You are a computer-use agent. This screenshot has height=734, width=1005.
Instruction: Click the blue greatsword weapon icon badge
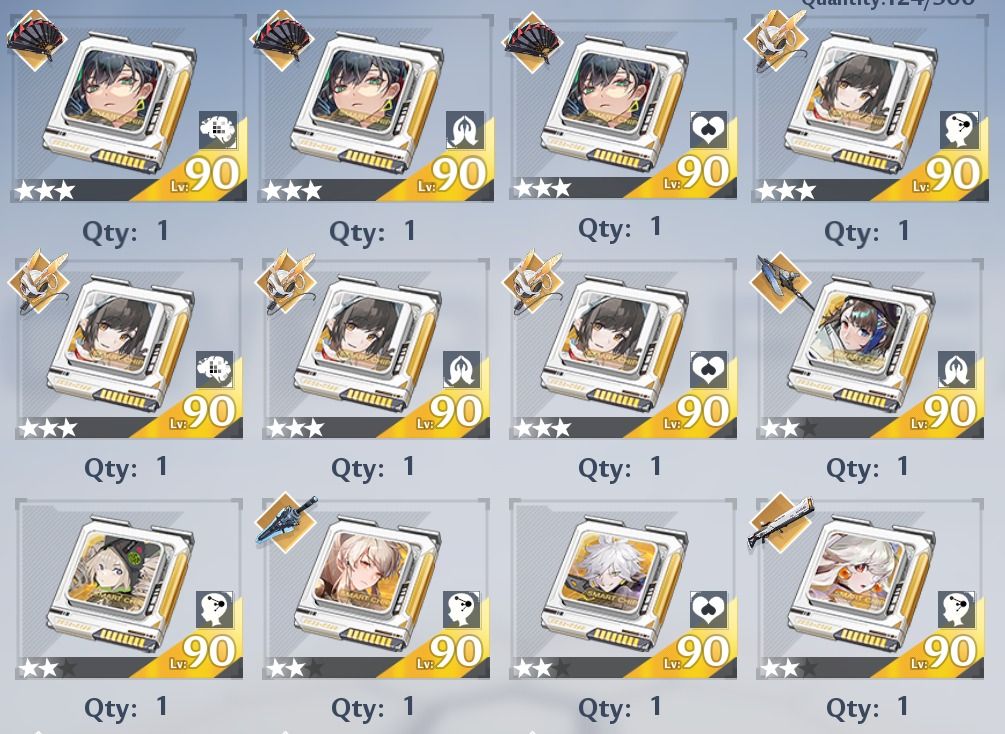(286, 522)
